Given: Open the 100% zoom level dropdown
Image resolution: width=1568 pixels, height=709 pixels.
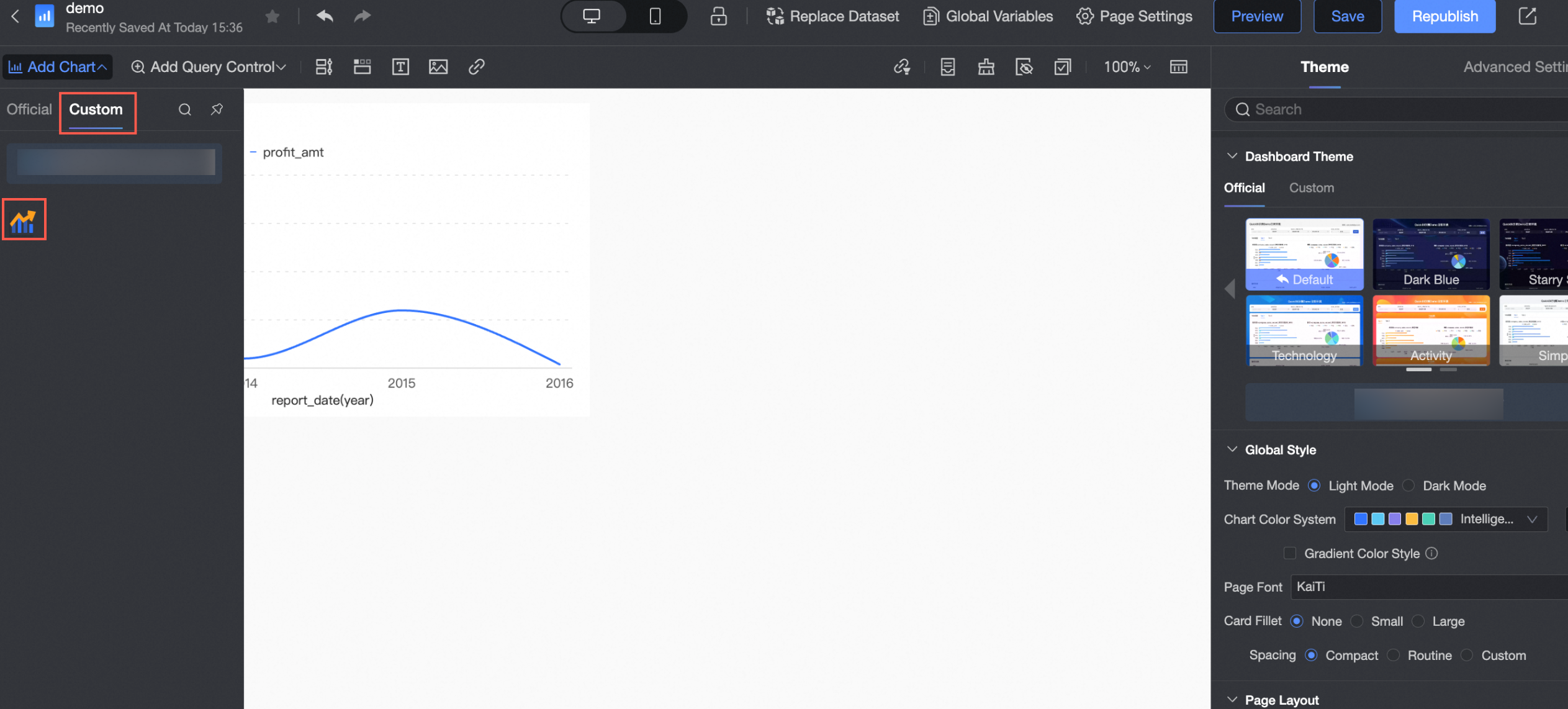Looking at the screenshot, I should pos(1127,66).
